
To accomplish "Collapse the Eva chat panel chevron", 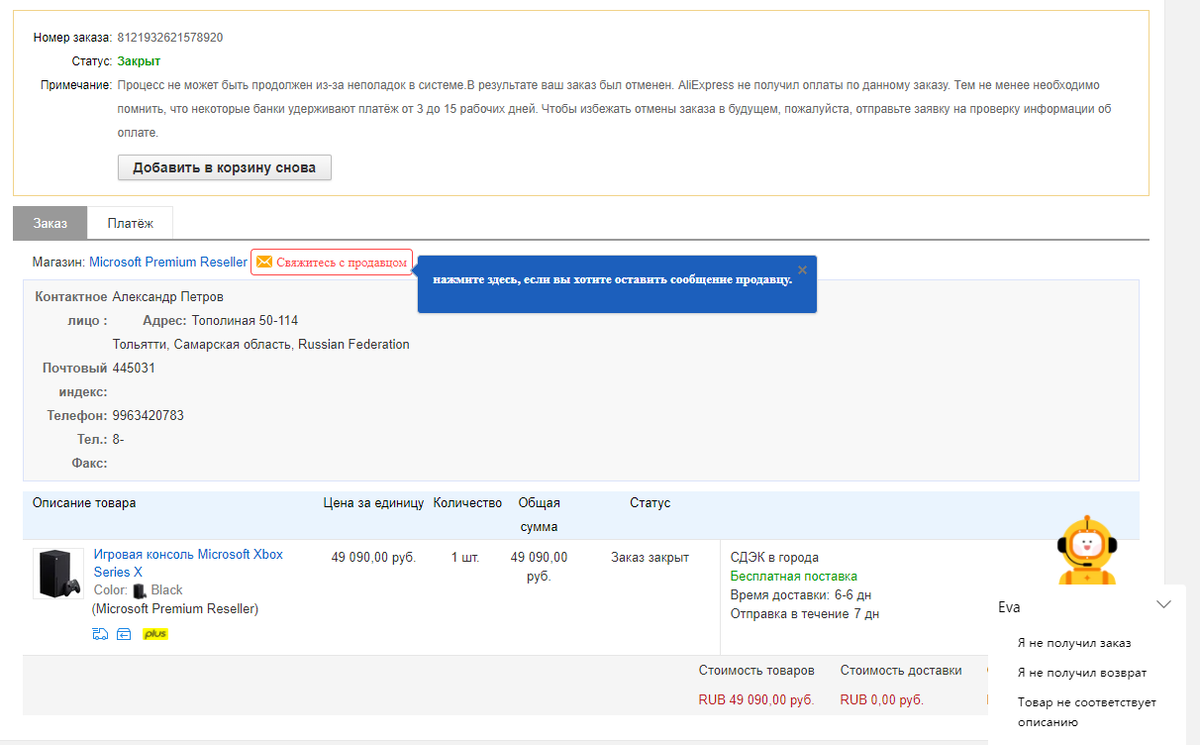I will [1163, 604].
